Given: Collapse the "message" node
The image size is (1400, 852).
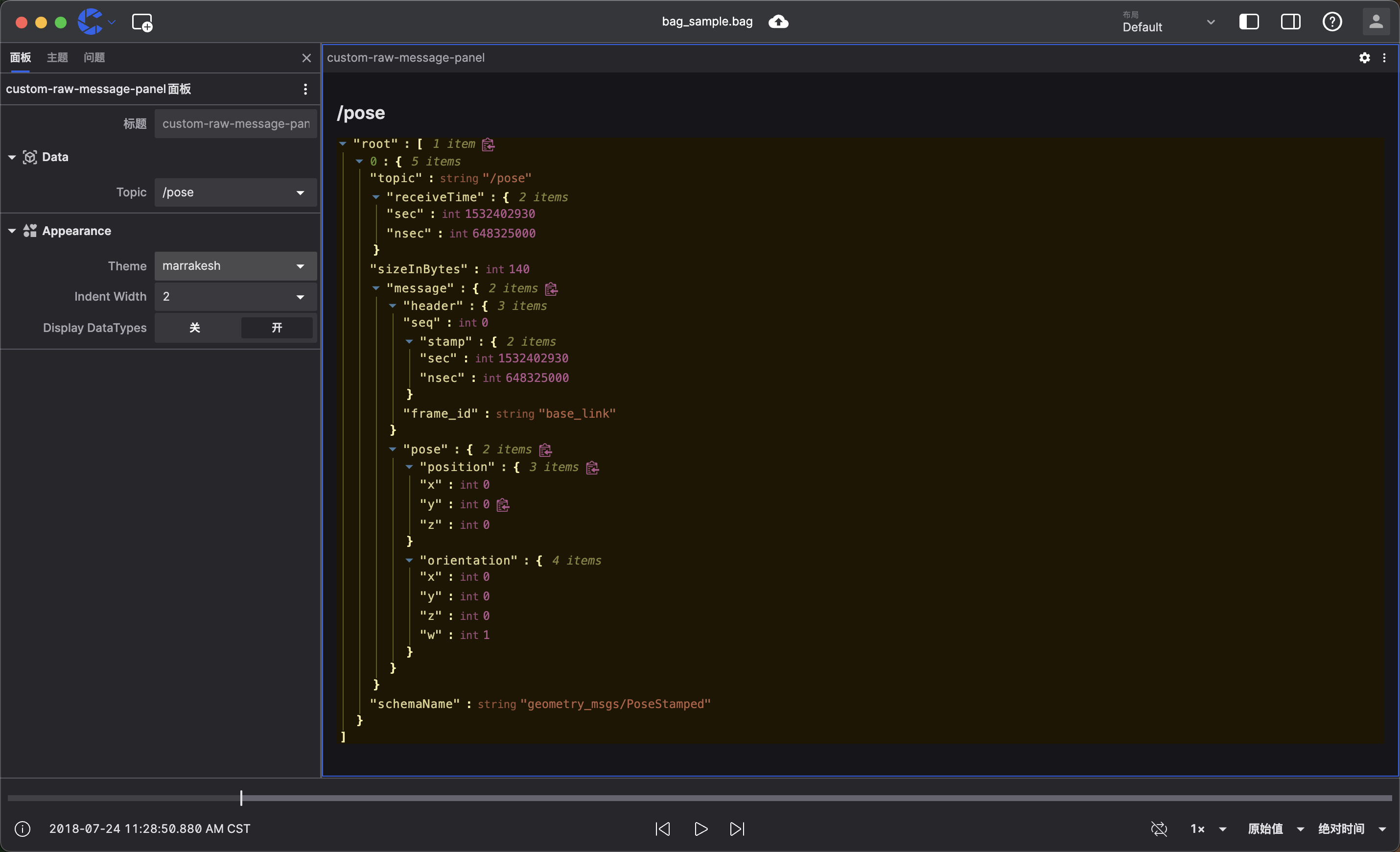Looking at the screenshot, I should (375, 289).
